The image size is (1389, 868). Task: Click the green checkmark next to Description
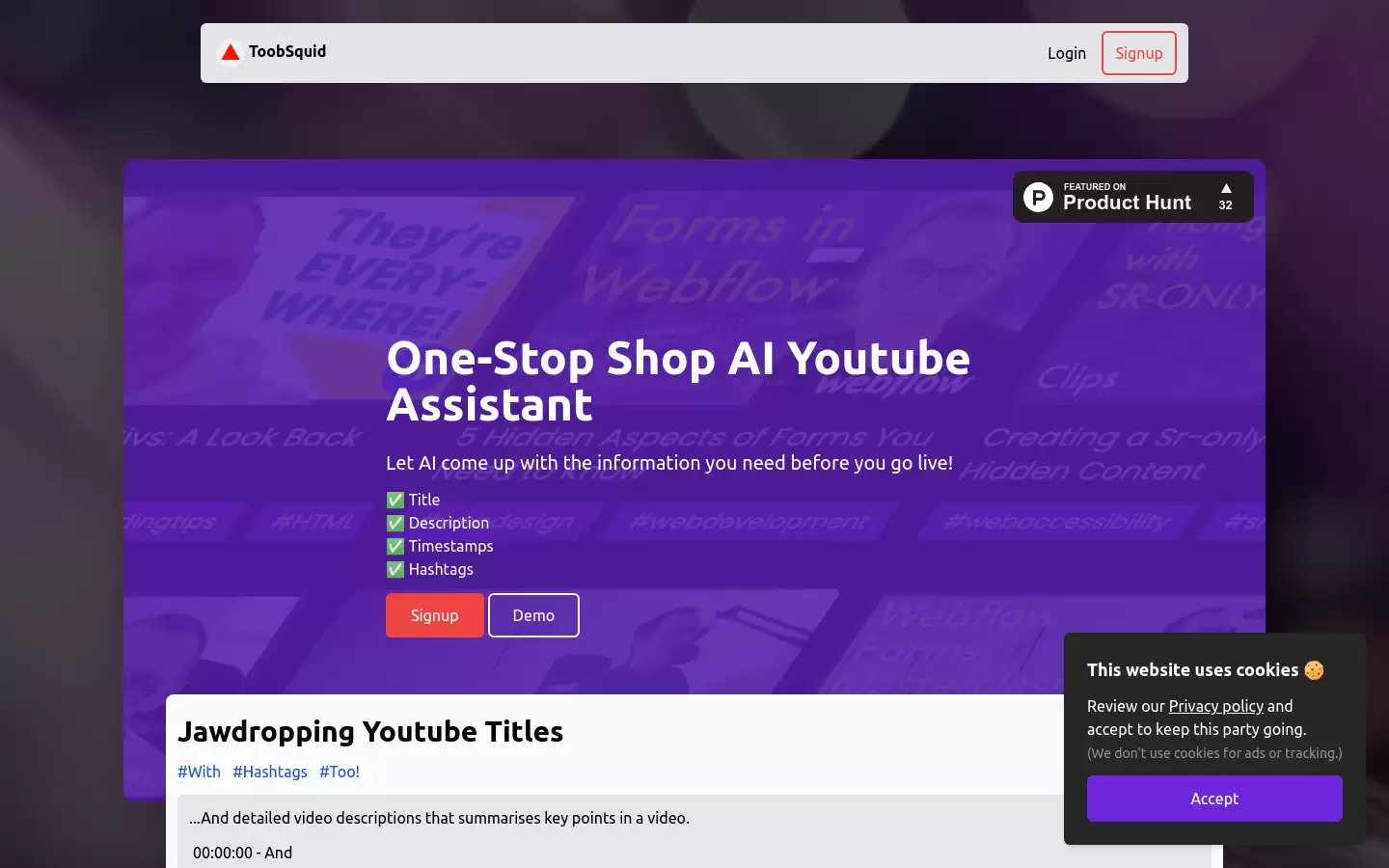click(395, 523)
